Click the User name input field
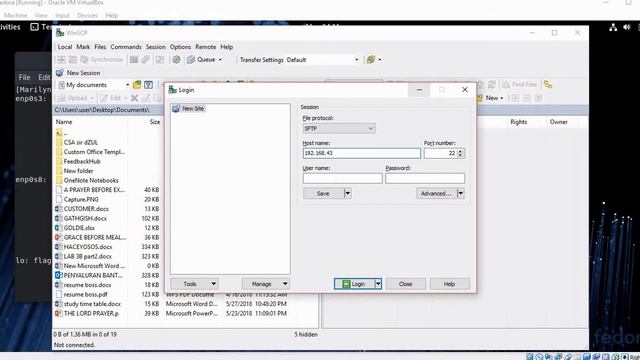 click(342, 178)
